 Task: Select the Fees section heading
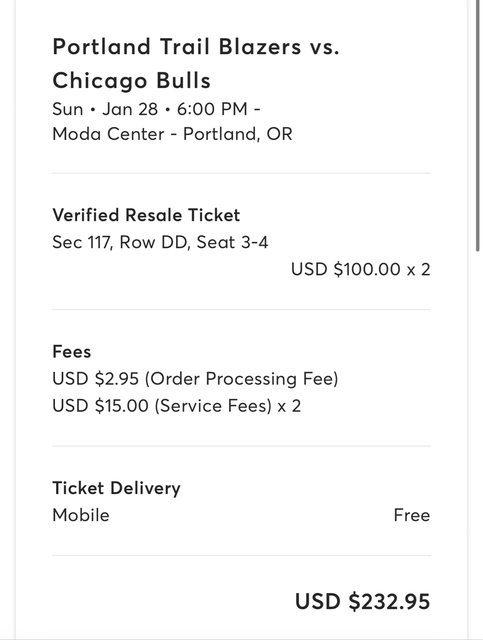click(71, 351)
